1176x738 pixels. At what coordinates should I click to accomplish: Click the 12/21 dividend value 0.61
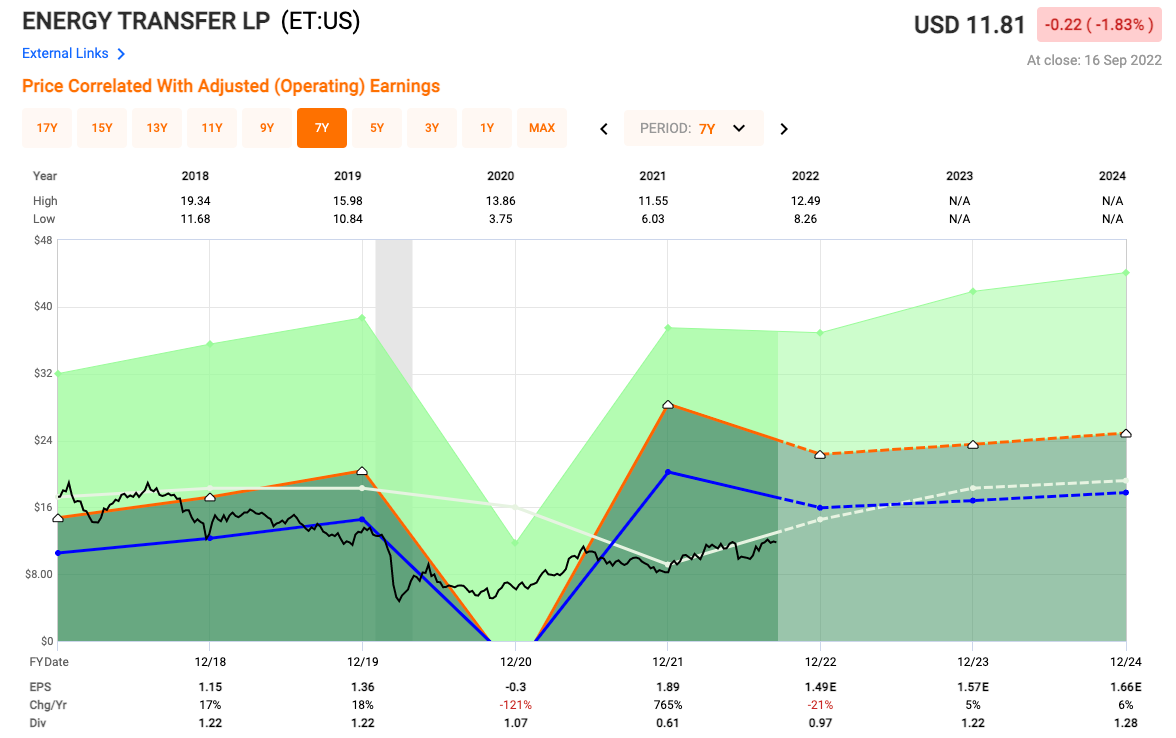point(668,723)
